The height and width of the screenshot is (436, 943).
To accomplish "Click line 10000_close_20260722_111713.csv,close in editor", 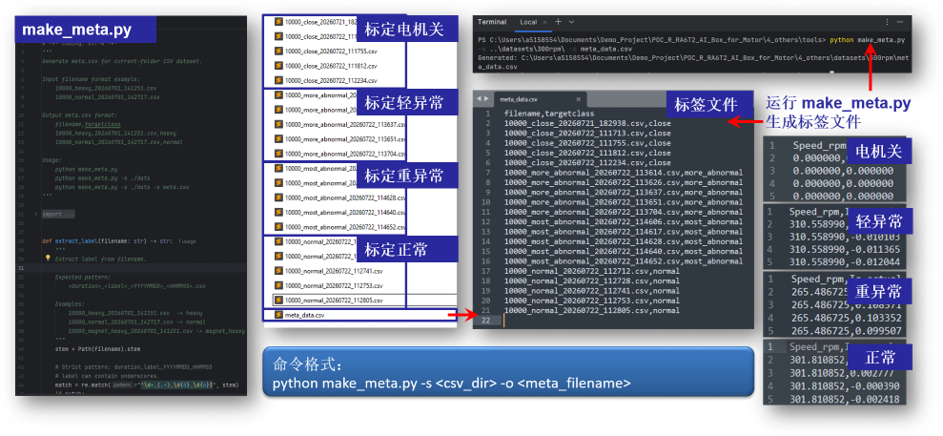I will 587,133.
